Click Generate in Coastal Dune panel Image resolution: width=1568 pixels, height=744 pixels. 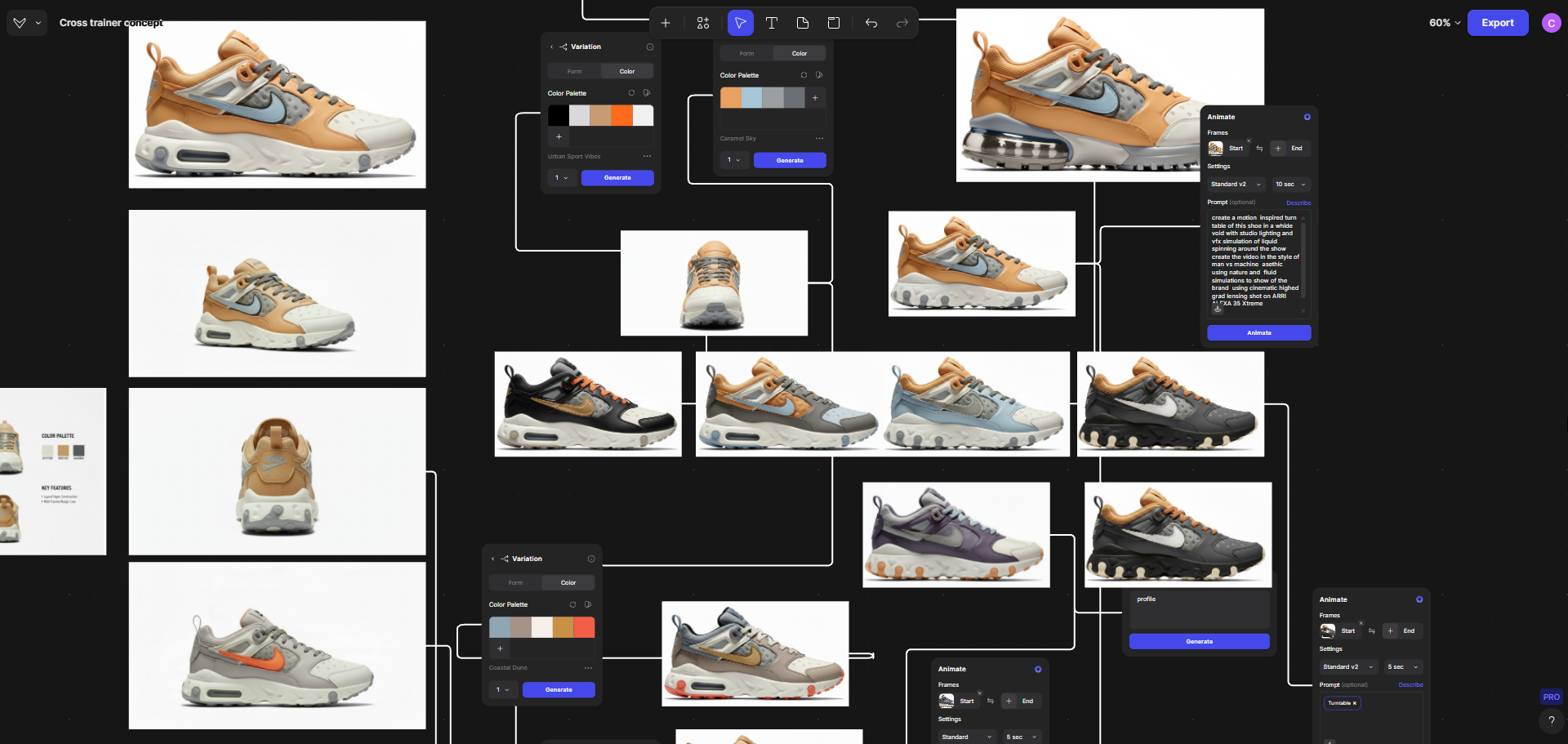[559, 689]
